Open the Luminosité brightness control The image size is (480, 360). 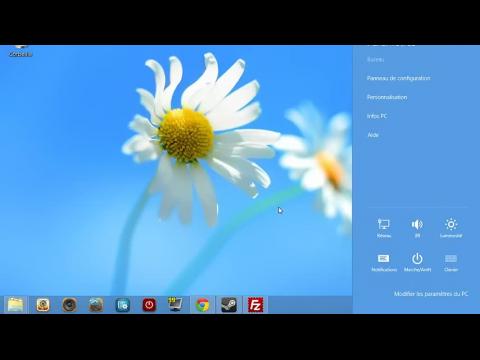(x=451, y=228)
